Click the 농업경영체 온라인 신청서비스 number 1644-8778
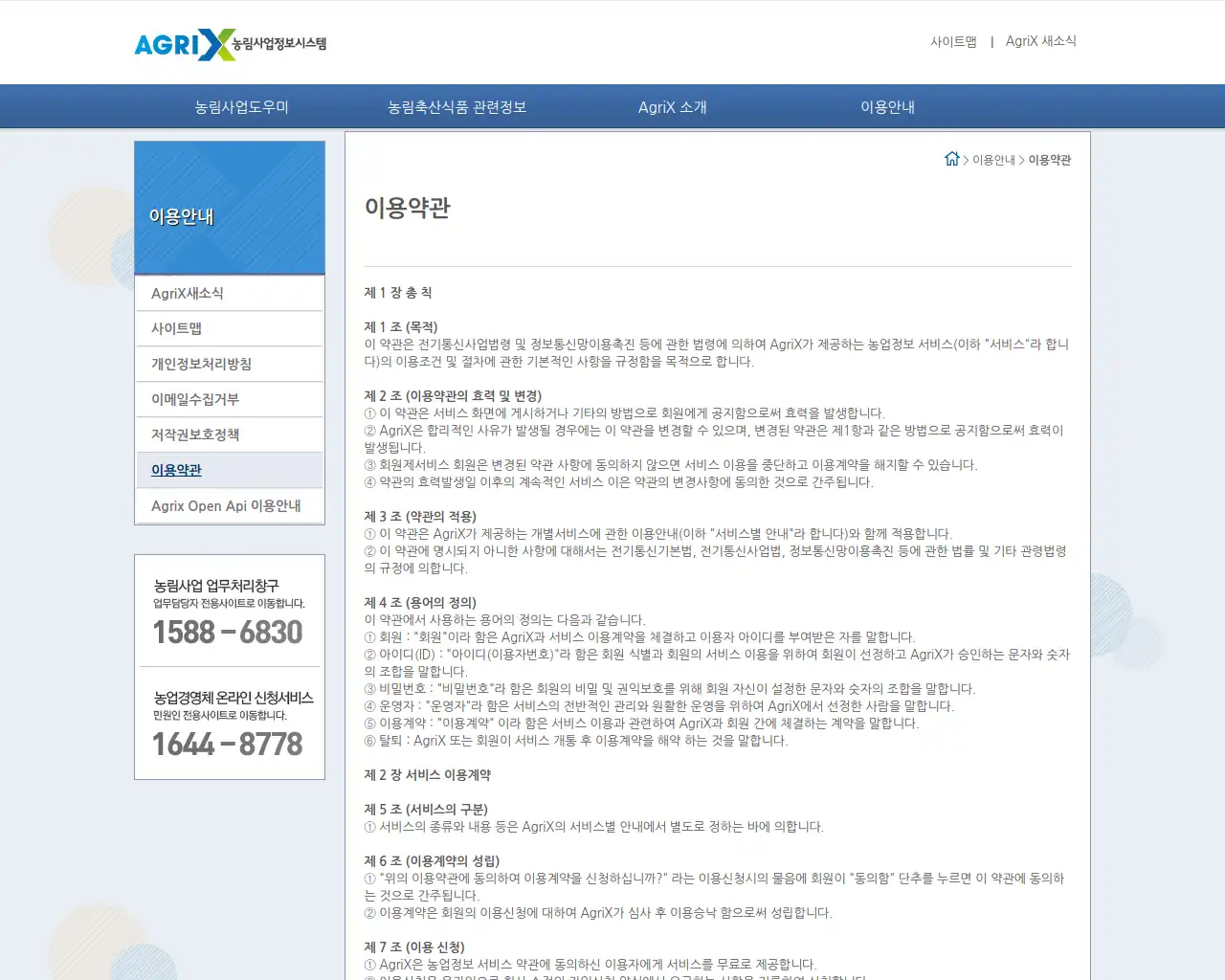This screenshot has height=980, width=1225. (228, 745)
